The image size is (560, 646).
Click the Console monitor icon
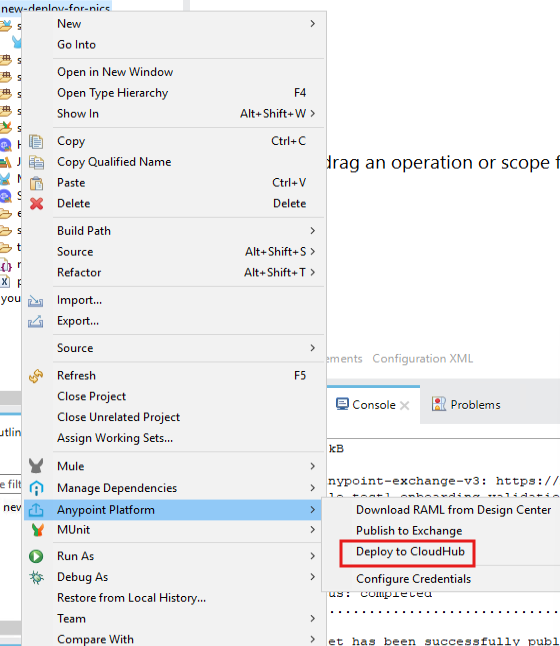tap(342, 404)
